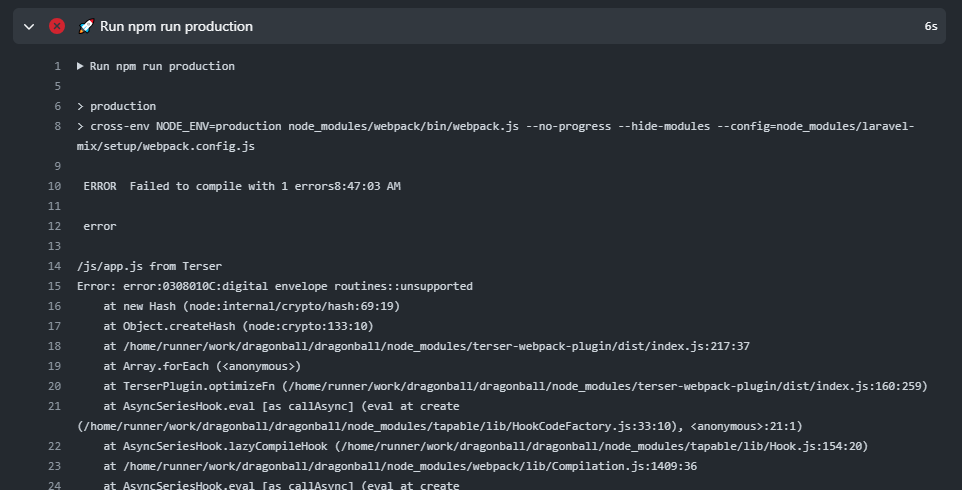Expand the triangle on log line 1
The height and width of the screenshot is (490, 971).
pos(81,66)
